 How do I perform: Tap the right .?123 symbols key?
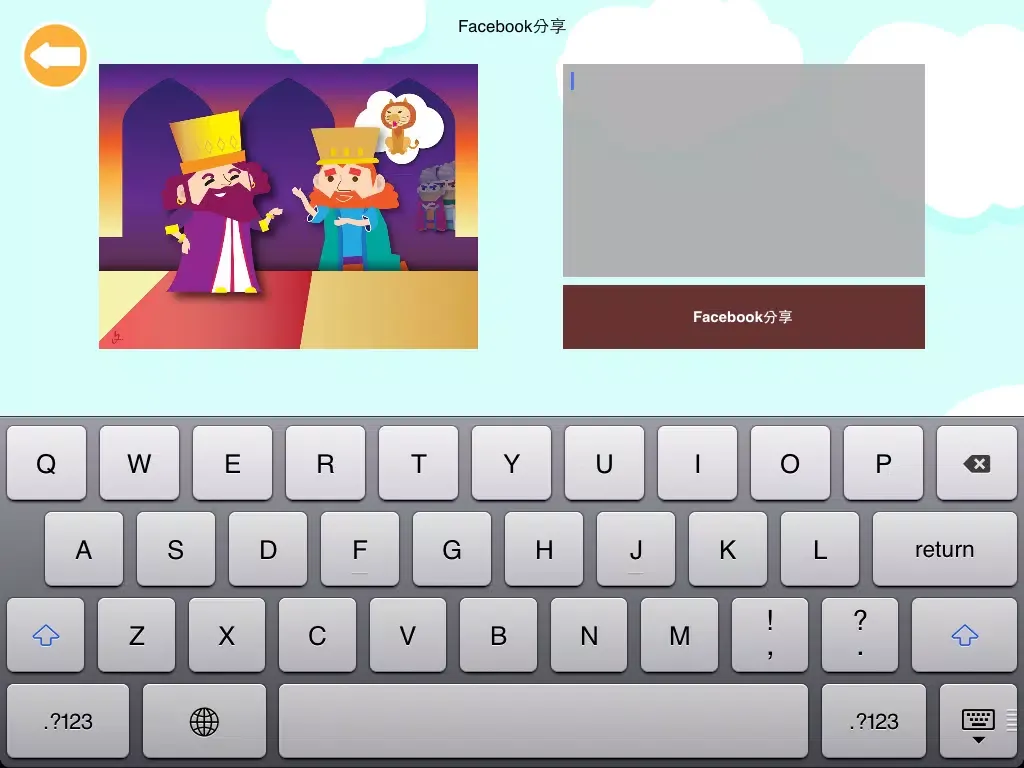[x=874, y=721]
